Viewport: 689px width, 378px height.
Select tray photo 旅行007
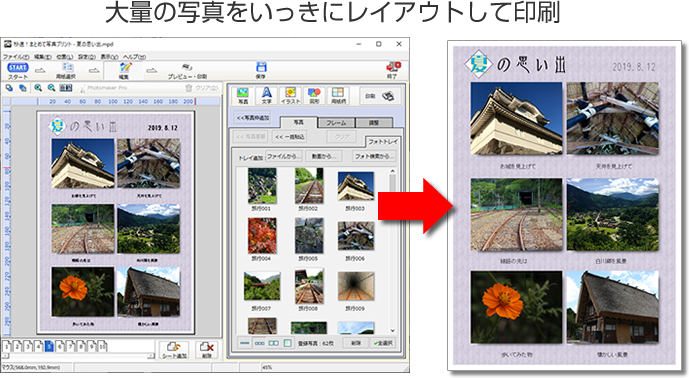262,286
